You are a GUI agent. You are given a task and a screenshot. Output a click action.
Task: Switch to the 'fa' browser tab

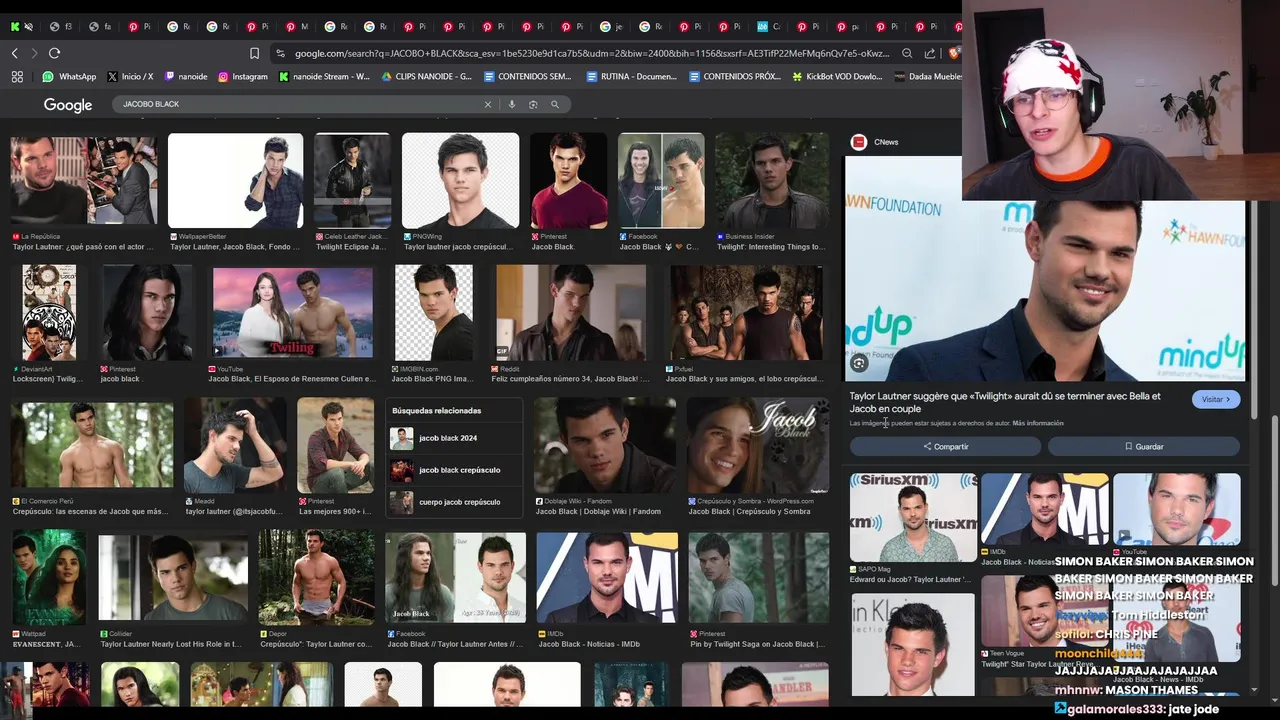pos(101,26)
